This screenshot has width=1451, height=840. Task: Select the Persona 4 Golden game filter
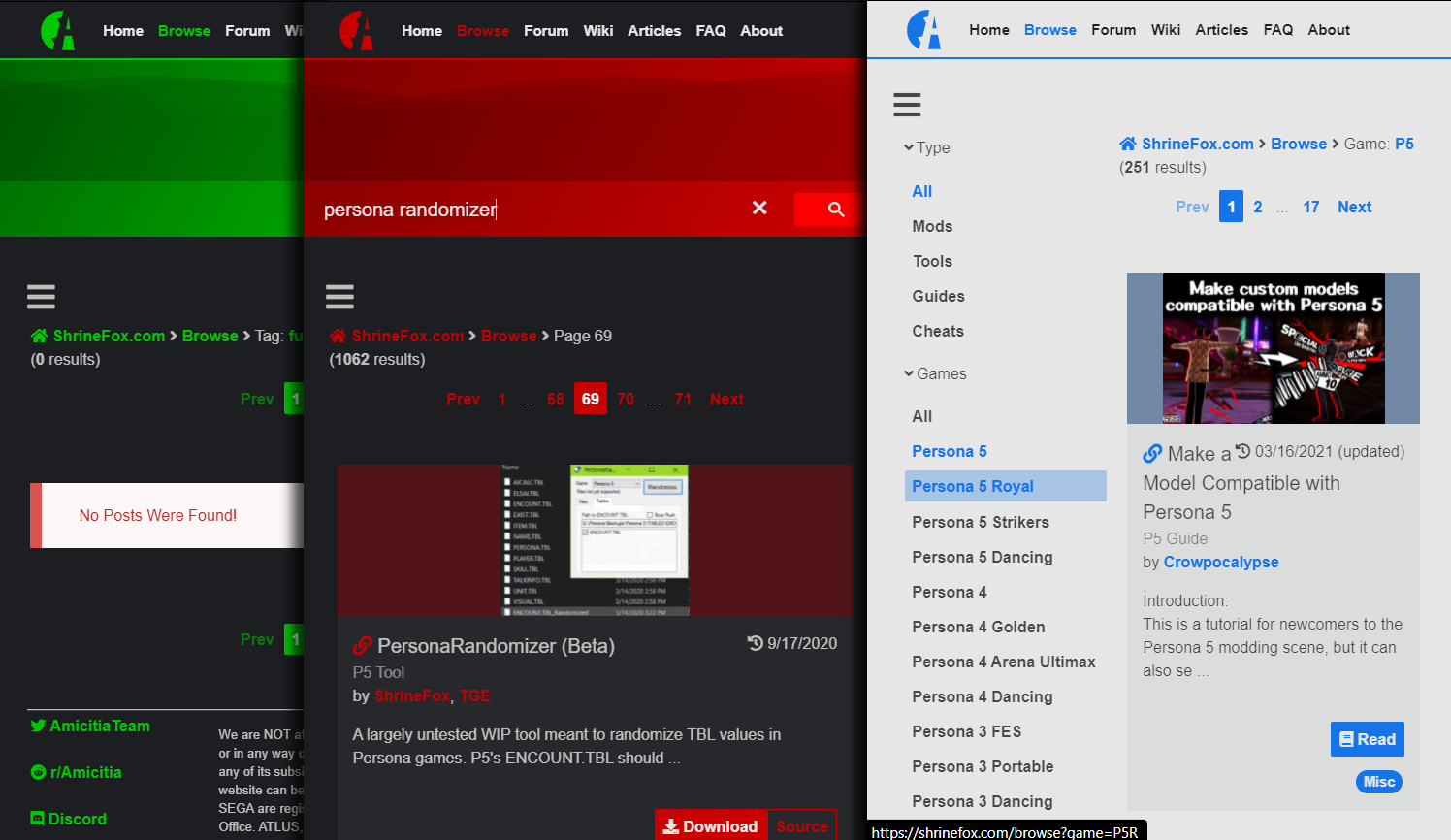[979, 627]
